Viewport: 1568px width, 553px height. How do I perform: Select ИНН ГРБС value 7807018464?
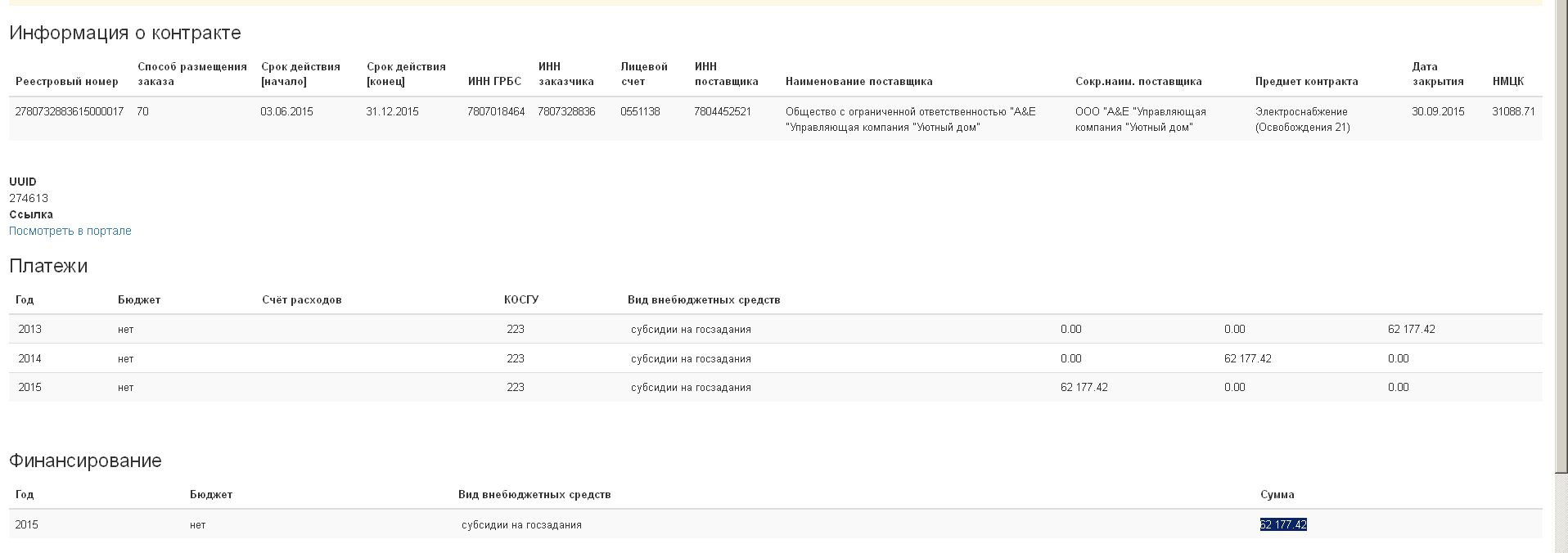tap(496, 111)
